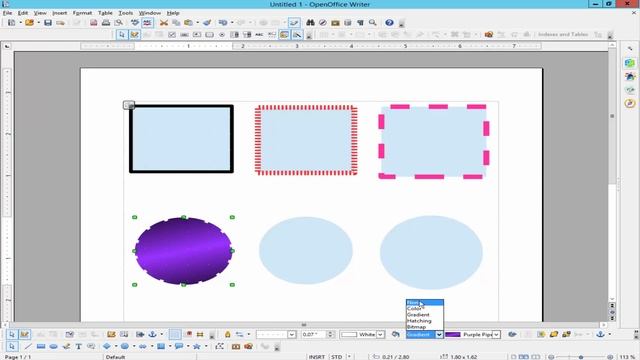Image resolution: width=640 pixels, height=360 pixels.
Task: Toggle Form Design Mode button
Action: [134, 35]
